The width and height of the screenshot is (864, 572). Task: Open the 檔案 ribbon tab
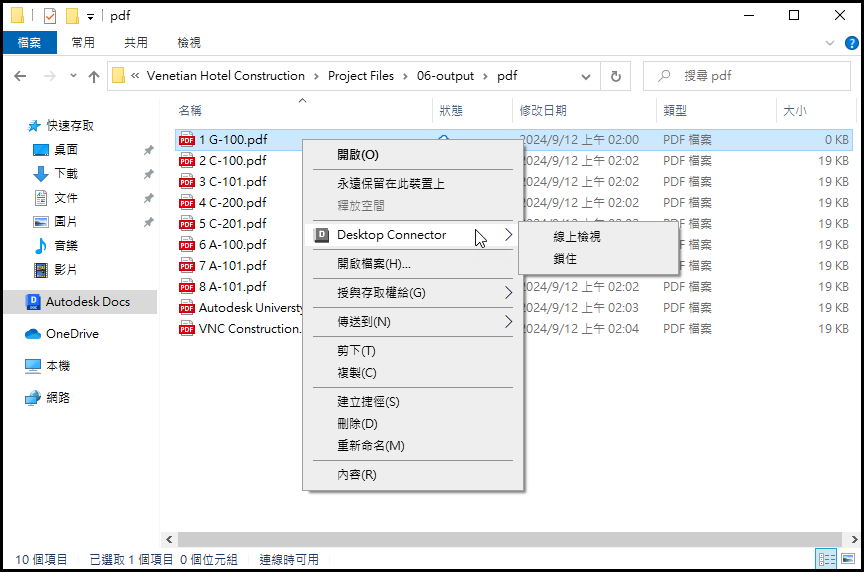click(29, 43)
